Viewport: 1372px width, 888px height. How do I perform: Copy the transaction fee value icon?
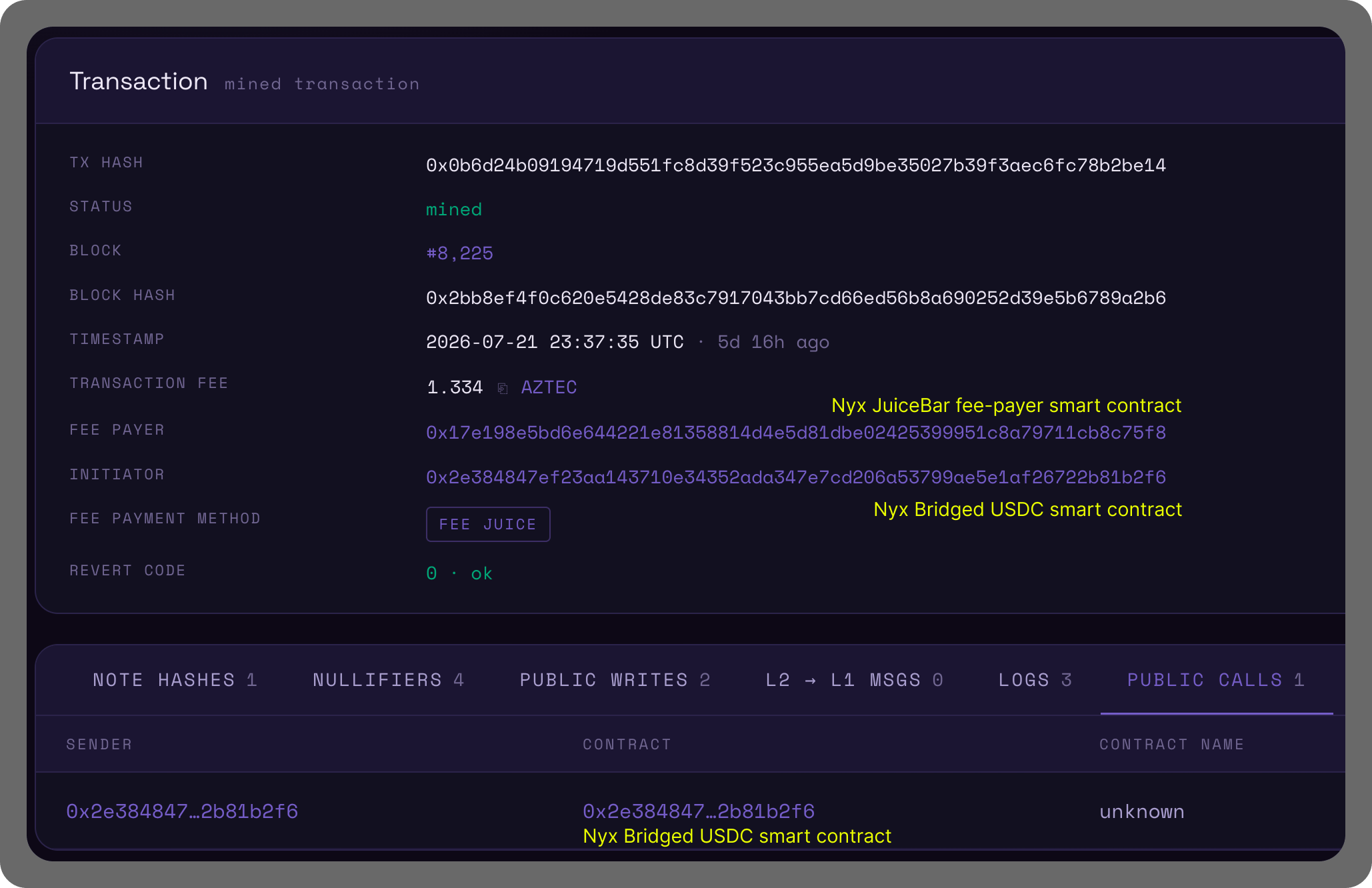[503, 388]
